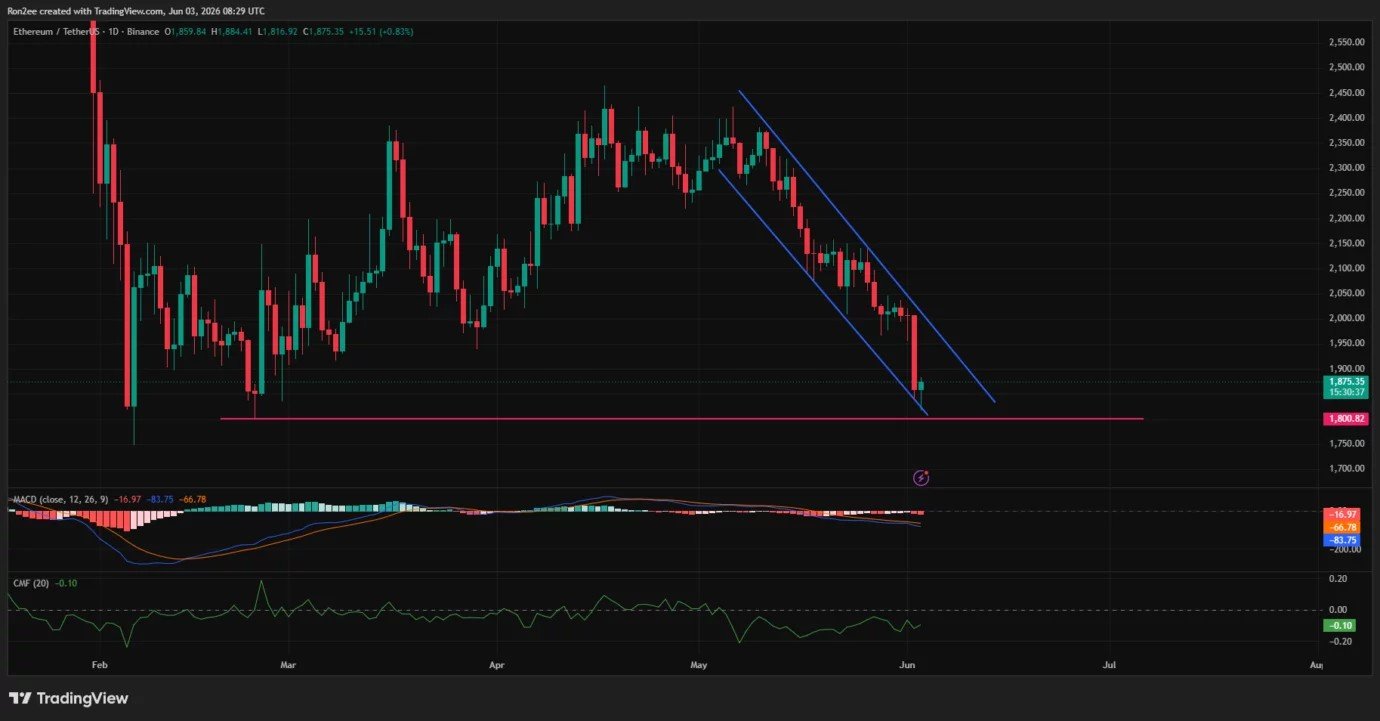The width and height of the screenshot is (1380, 721).
Task: Click the 1,750.00 price axis label
Action: coord(1347,443)
